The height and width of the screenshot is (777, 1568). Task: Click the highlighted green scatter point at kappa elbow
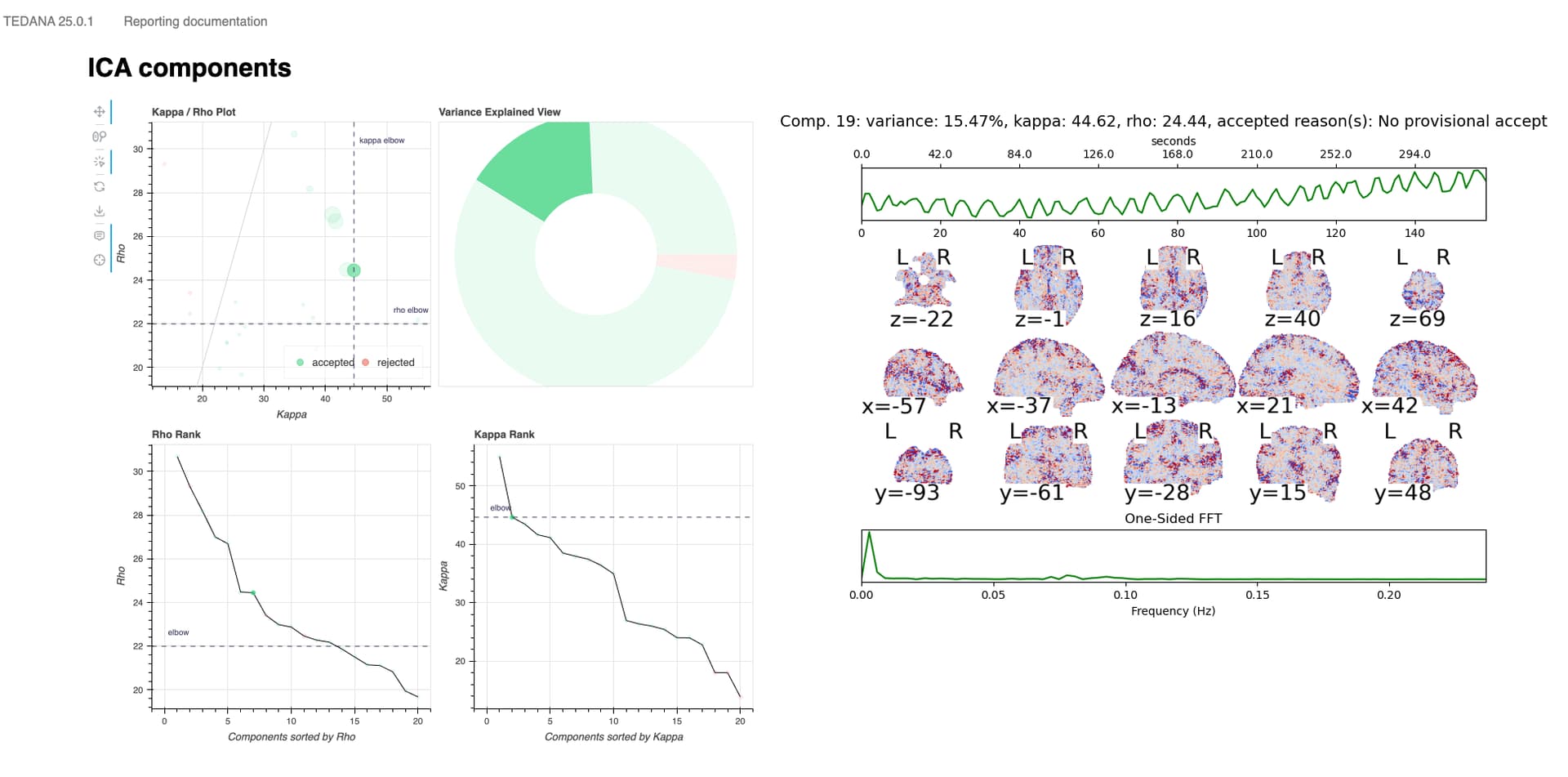click(354, 270)
